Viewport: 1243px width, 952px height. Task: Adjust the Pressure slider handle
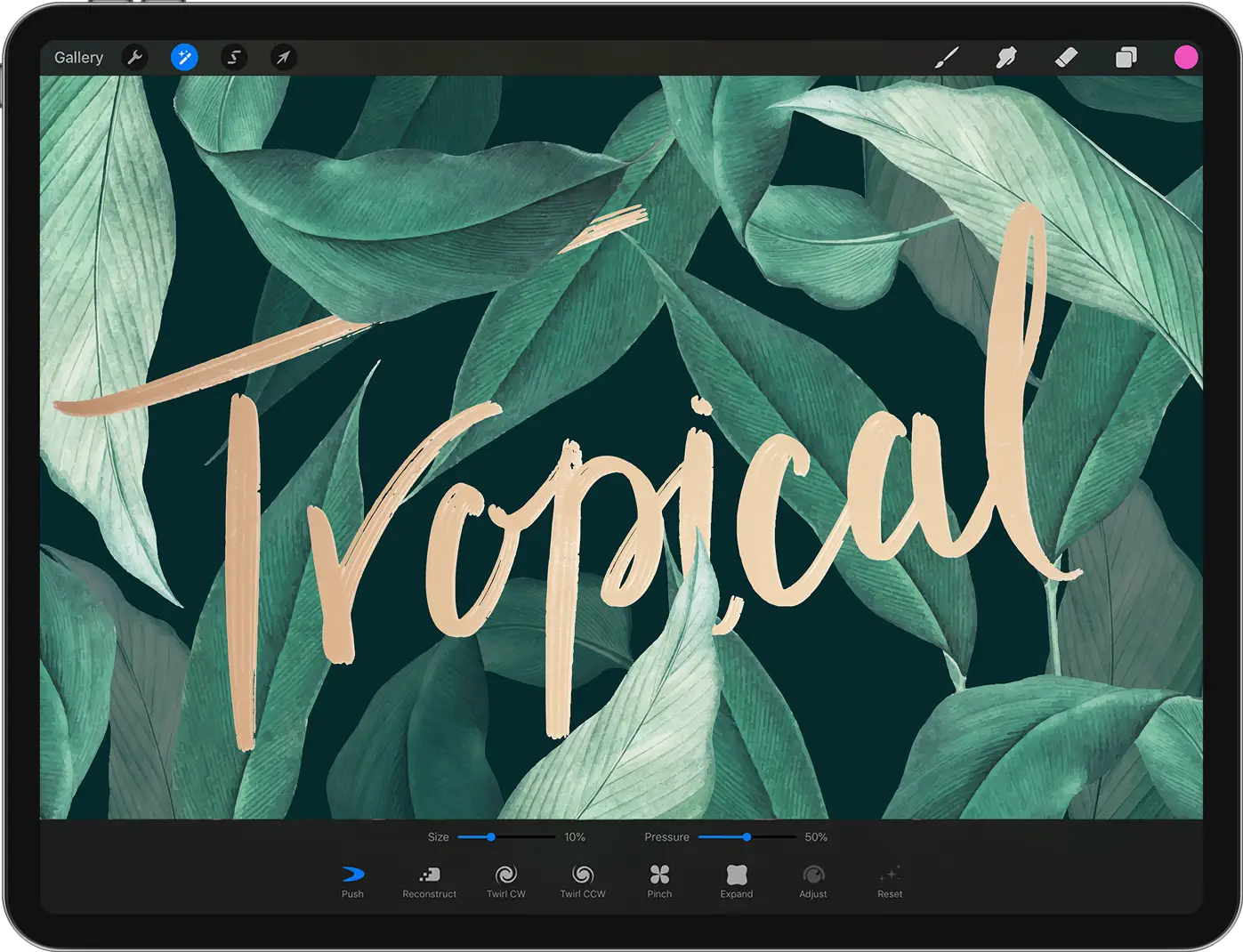click(x=747, y=836)
